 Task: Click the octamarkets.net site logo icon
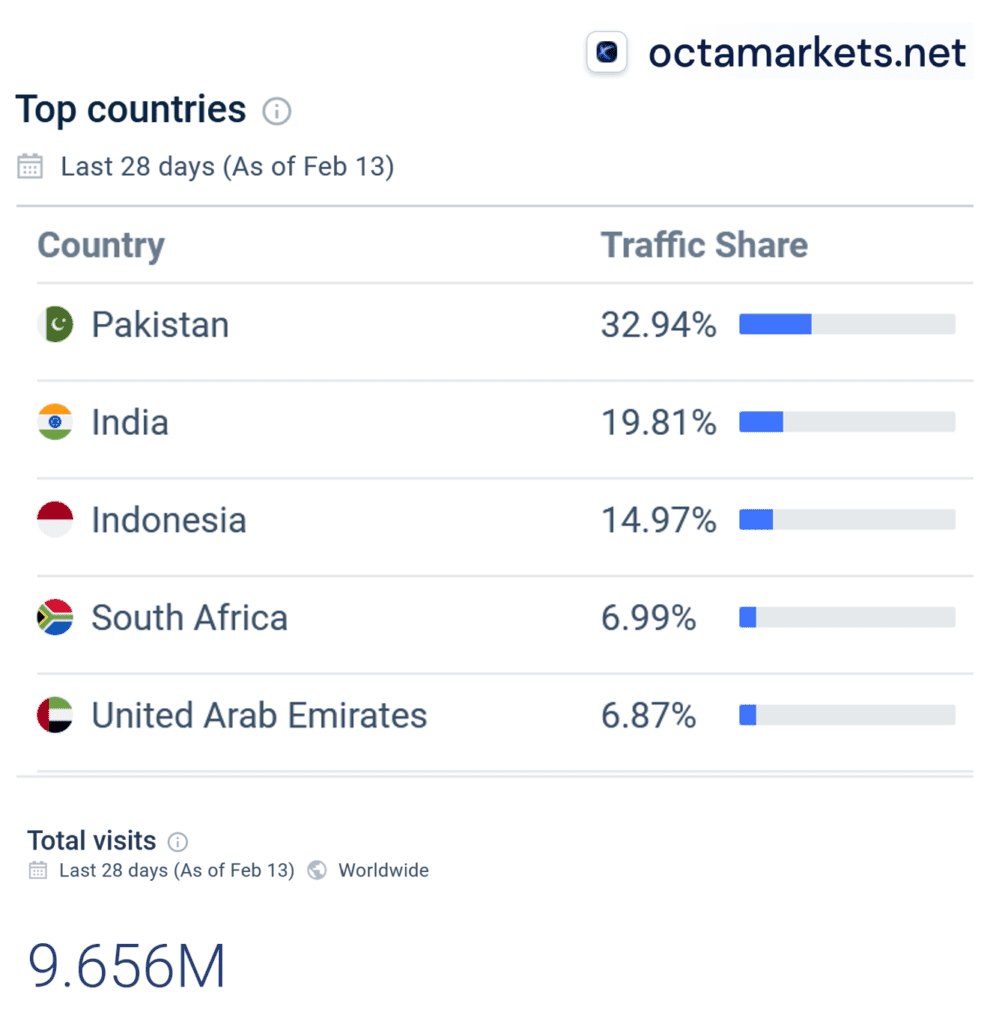tap(606, 51)
